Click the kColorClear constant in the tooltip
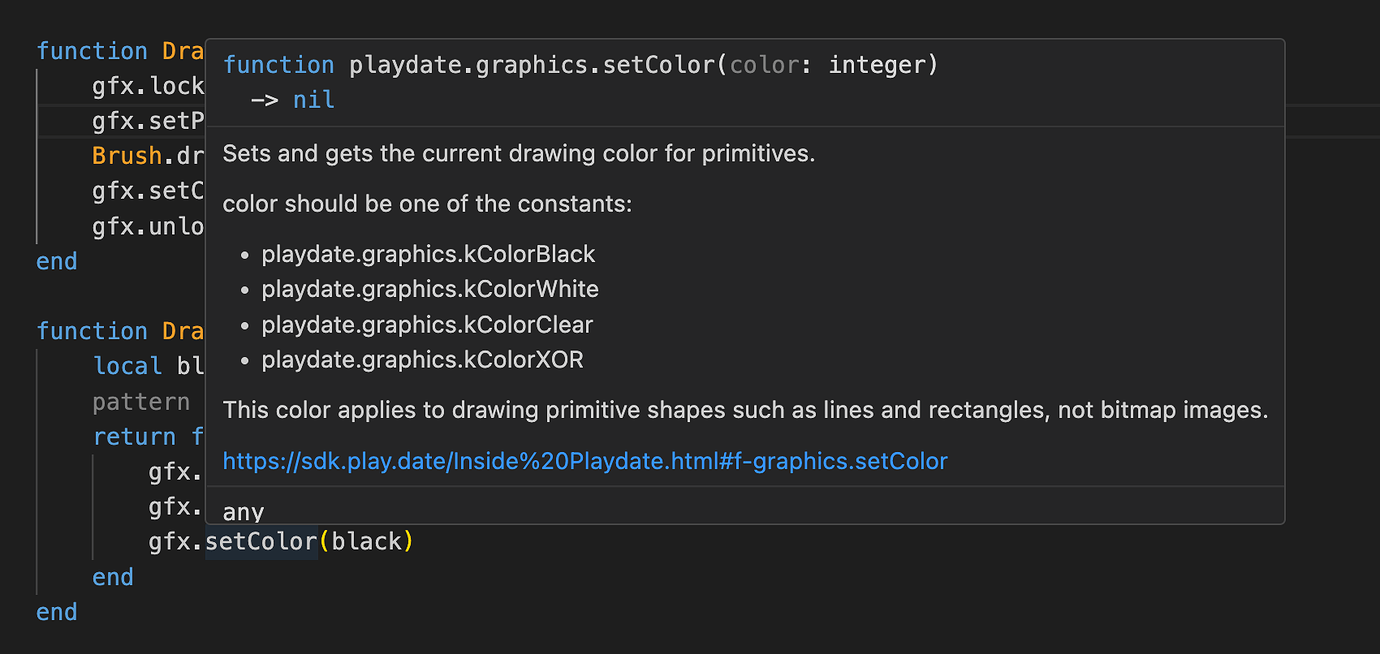 click(x=427, y=324)
